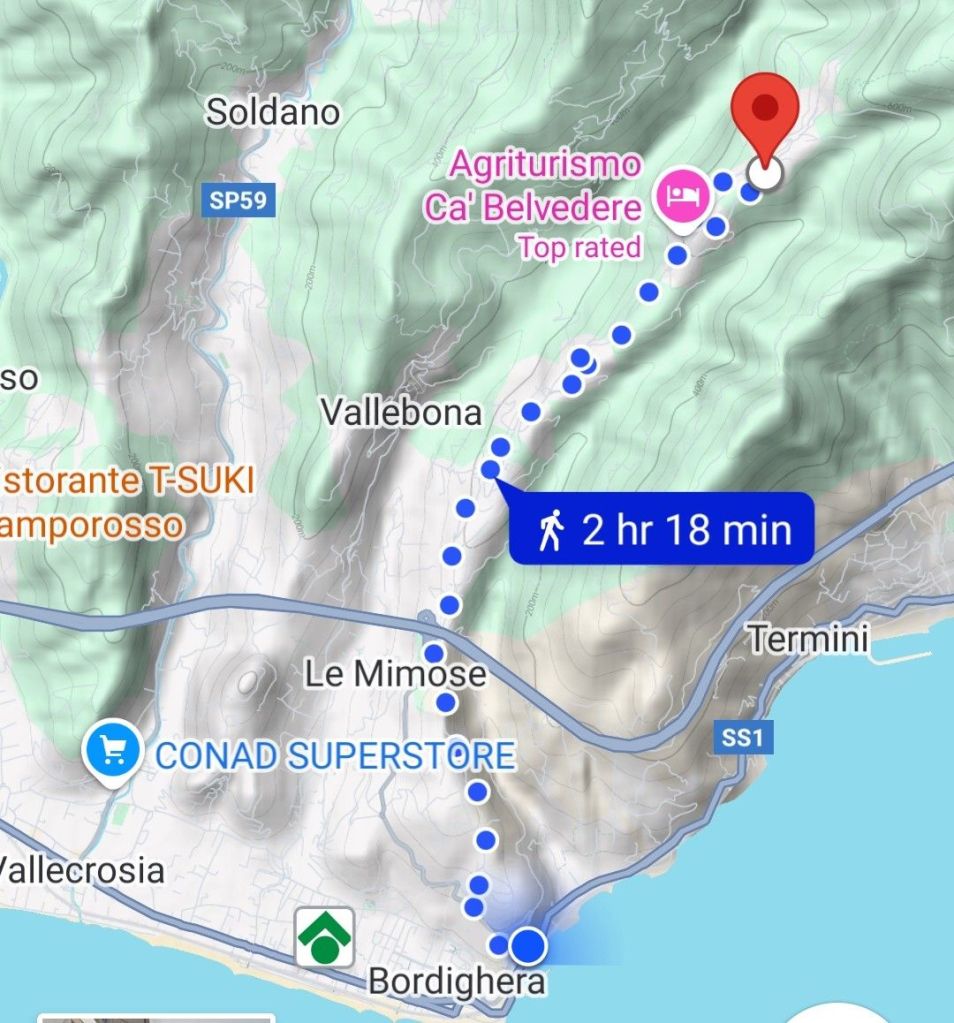This screenshot has height=1023, width=954.
Task: Tap the walking figure icon in route label
Action: click(551, 530)
